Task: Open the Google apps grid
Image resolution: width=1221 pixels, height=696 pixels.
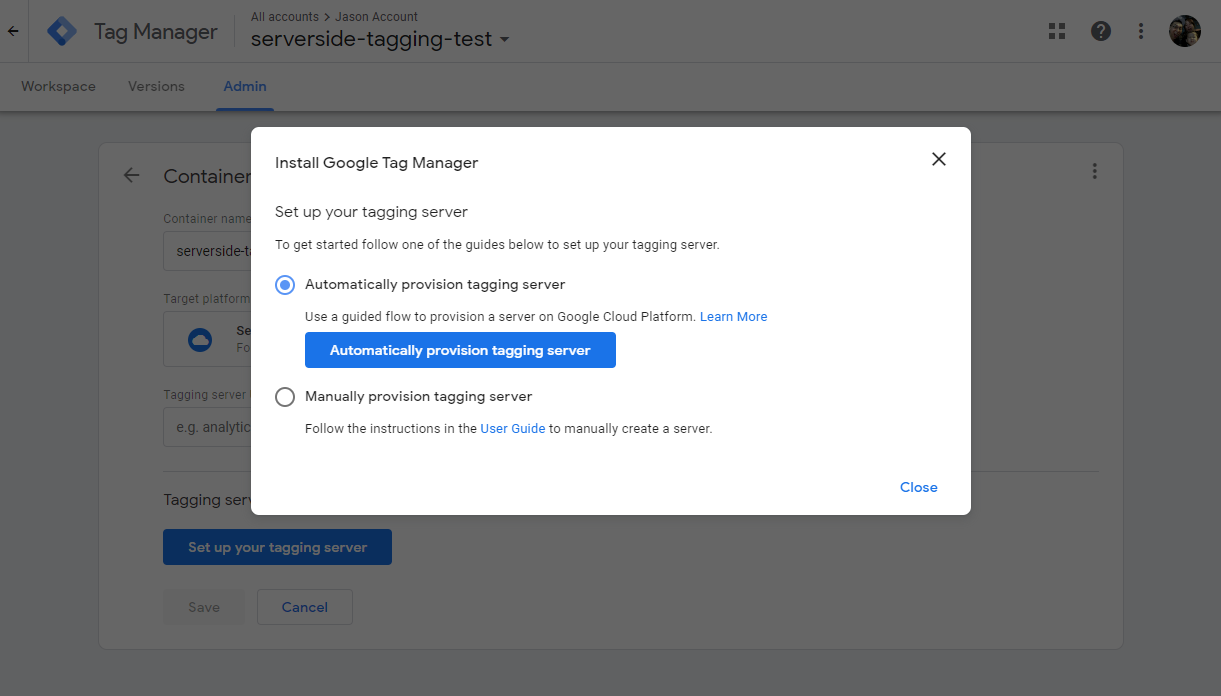Action: (x=1057, y=31)
